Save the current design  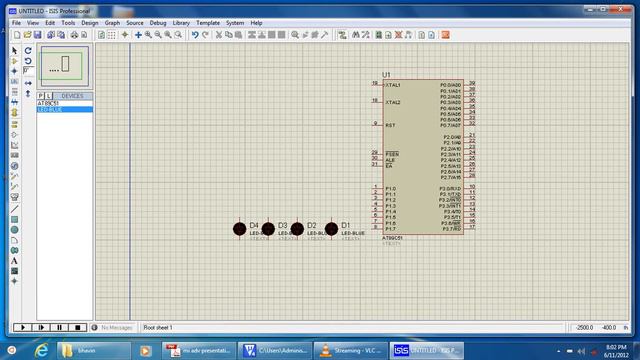coord(38,35)
